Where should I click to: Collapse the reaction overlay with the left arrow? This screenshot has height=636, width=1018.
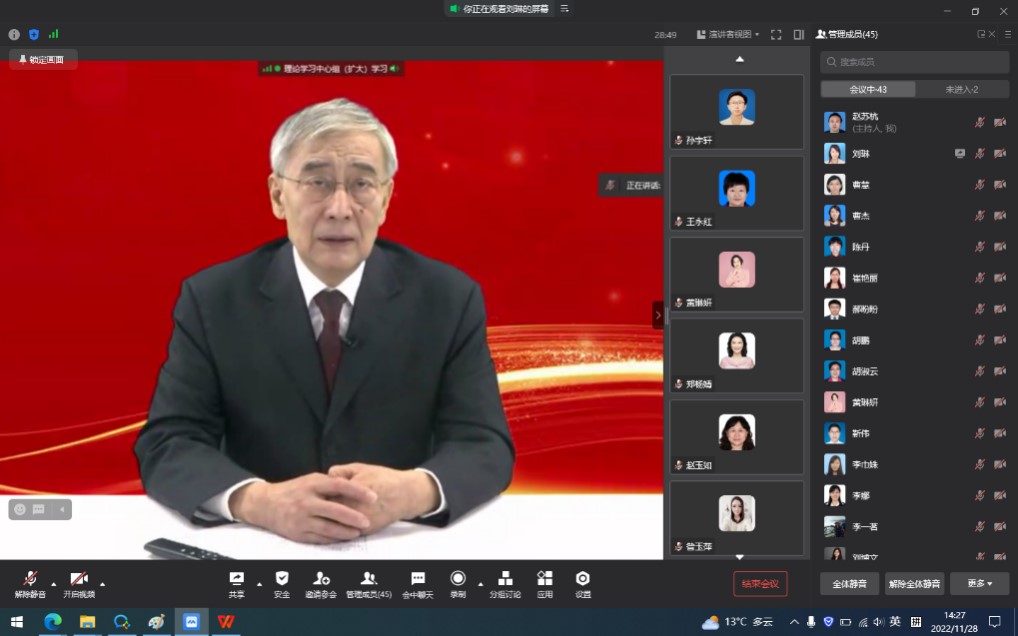[62, 509]
